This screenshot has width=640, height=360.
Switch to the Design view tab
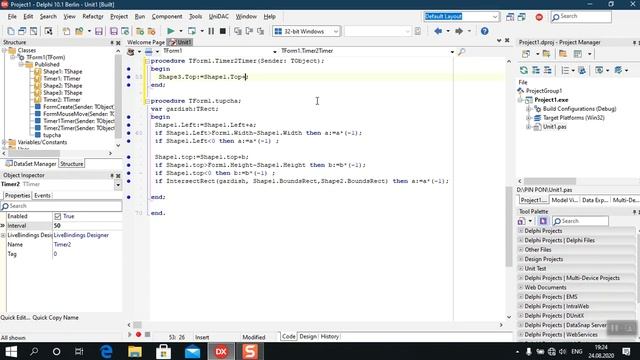coord(308,336)
